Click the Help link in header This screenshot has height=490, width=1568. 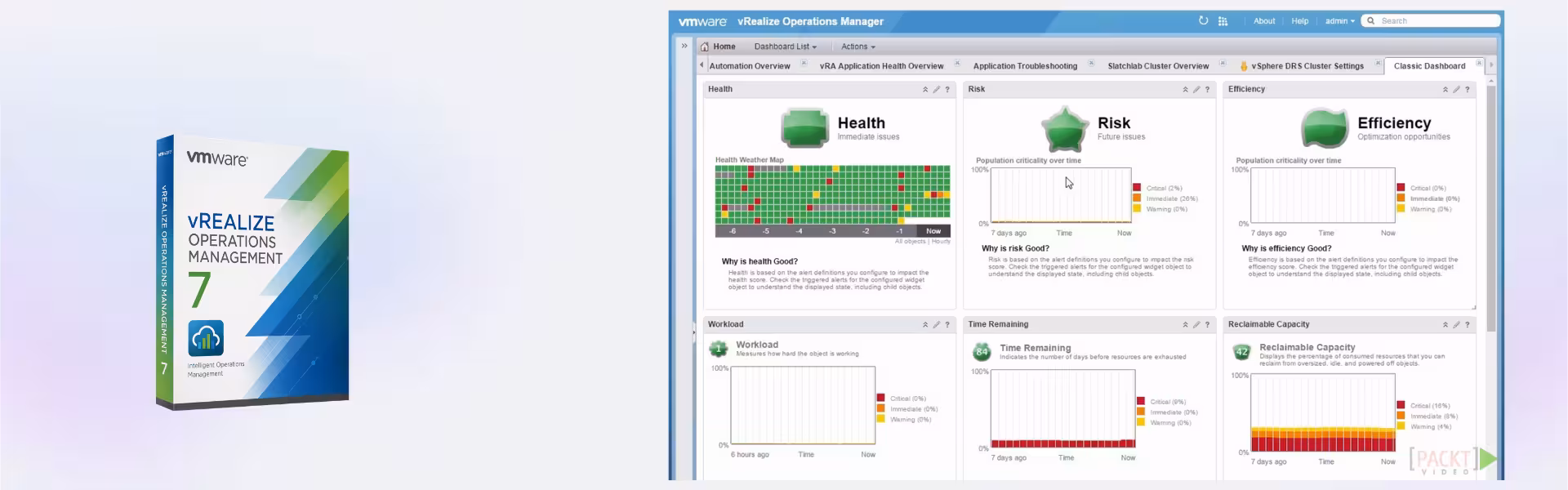[x=1299, y=21]
